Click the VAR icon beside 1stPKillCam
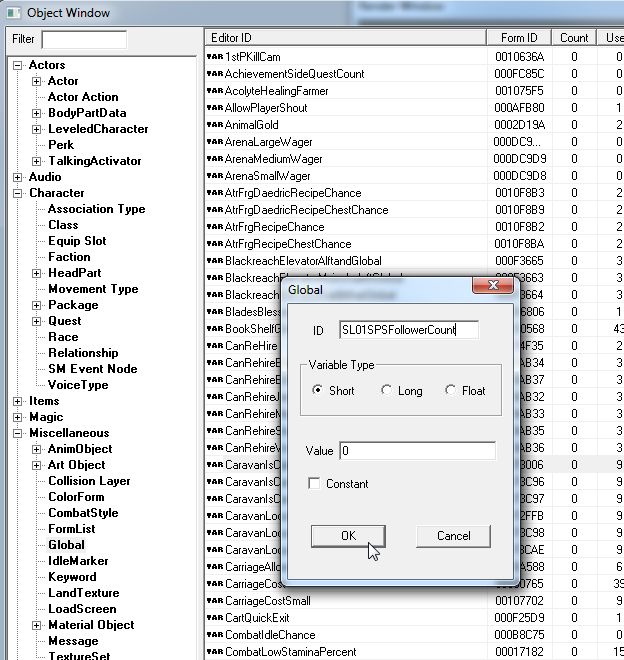 click(215, 57)
